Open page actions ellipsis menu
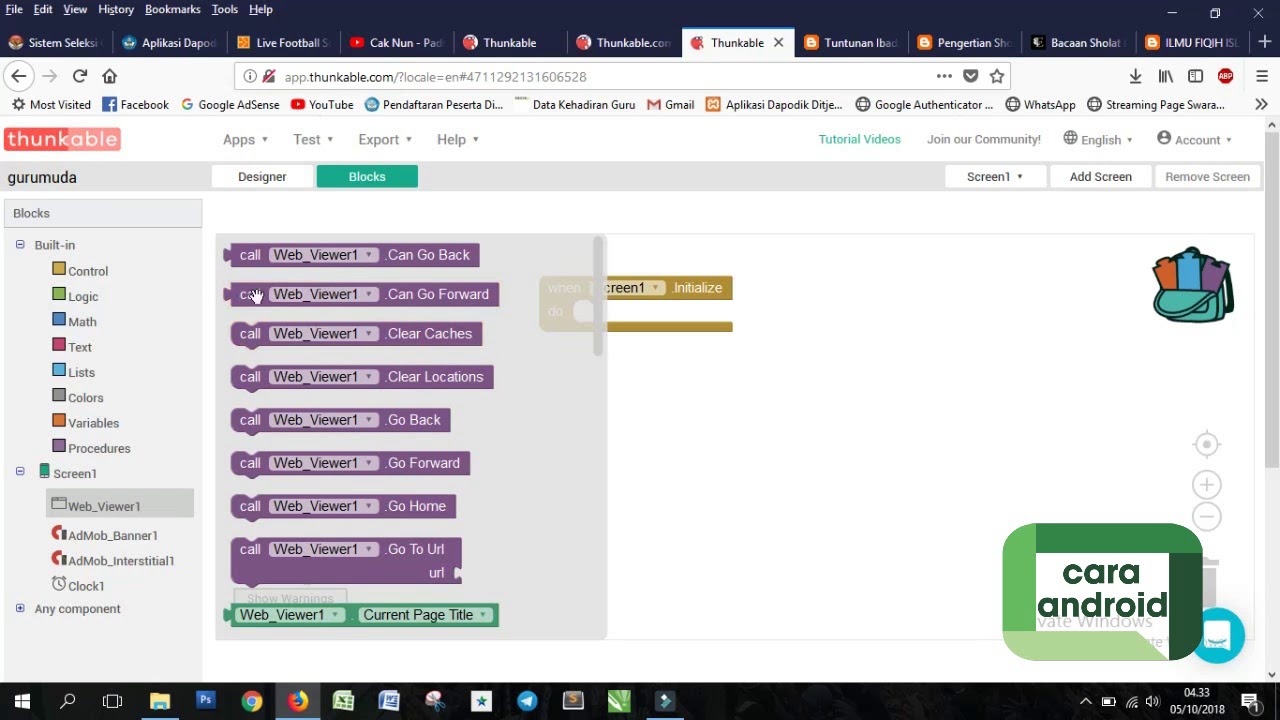 [944, 76]
